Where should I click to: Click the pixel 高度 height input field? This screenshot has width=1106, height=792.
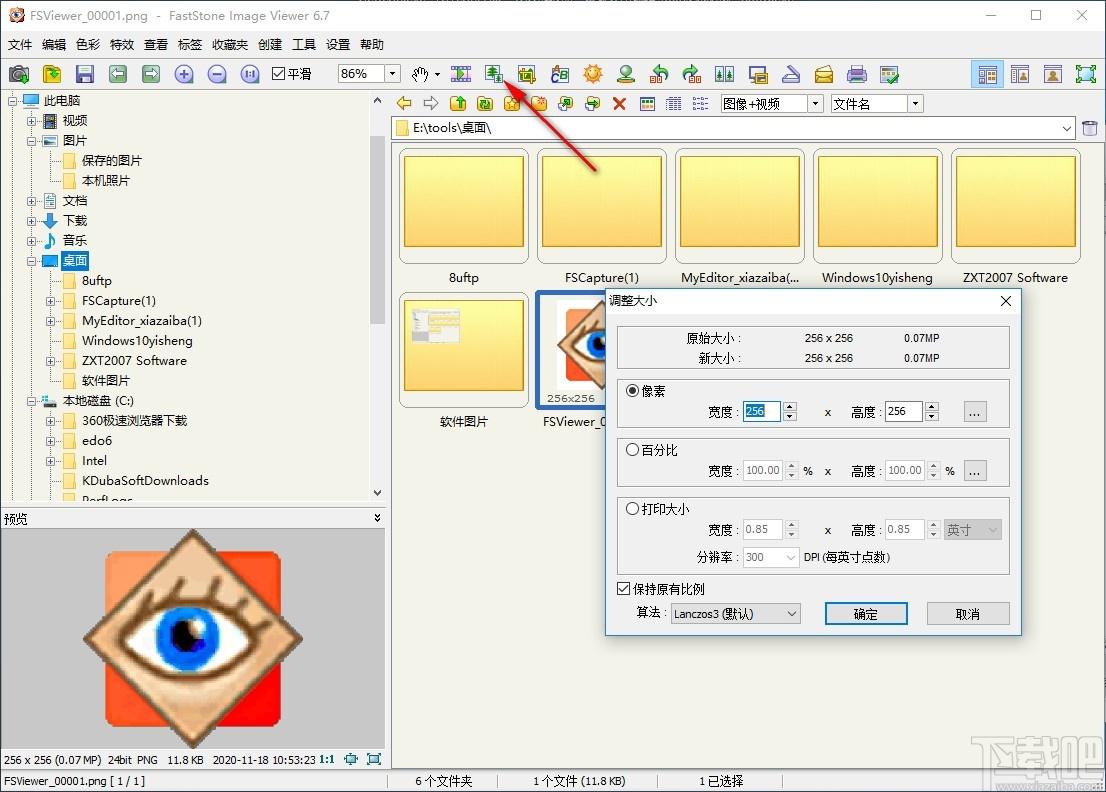click(904, 412)
